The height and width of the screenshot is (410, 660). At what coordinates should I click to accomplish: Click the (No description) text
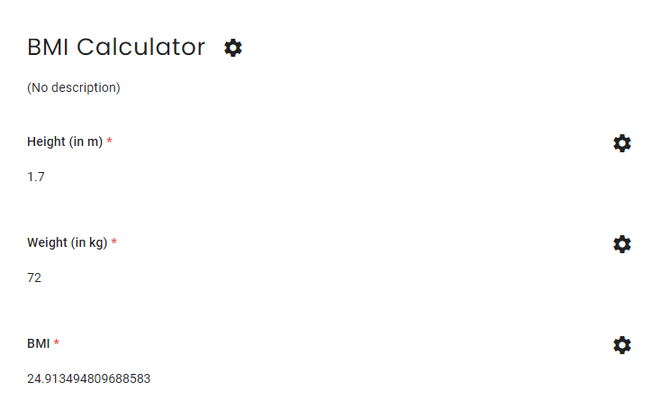(x=73, y=88)
